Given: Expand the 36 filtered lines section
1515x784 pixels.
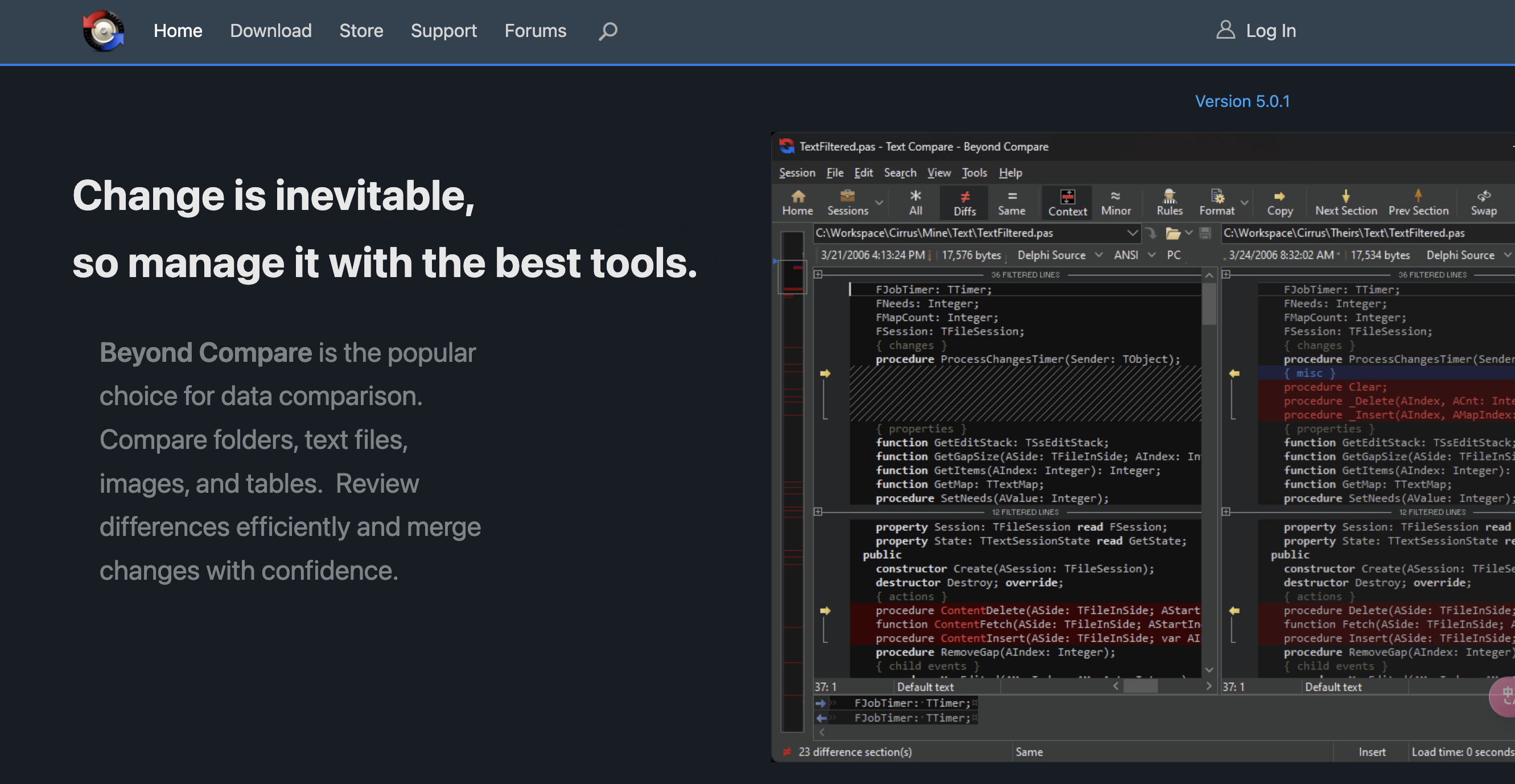Looking at the screenshot, I should click(x=818, y=274).
